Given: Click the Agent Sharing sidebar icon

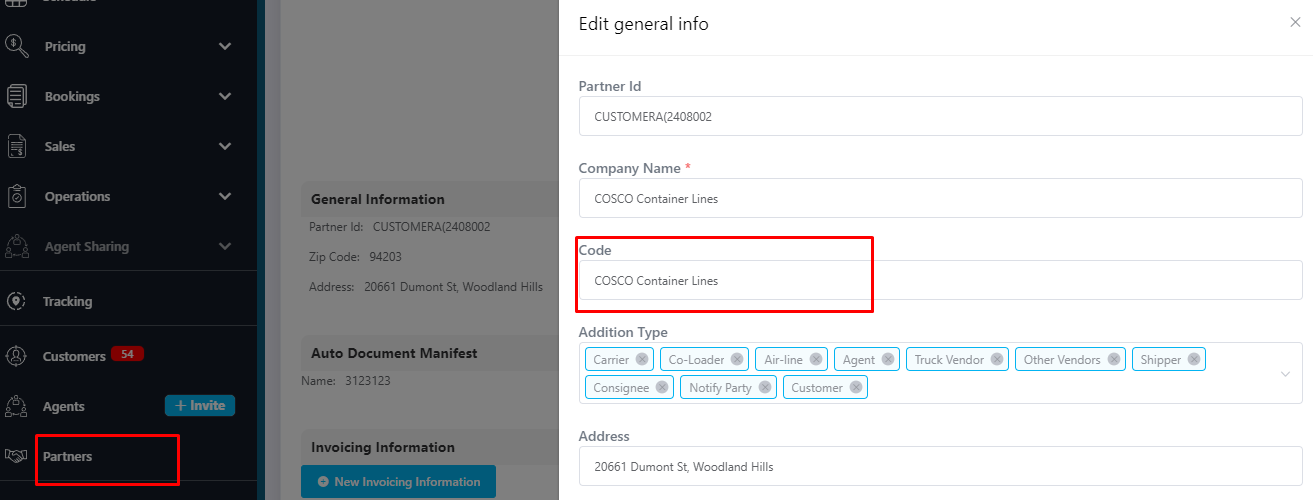Looking at the screenshot, I should click(x=17, y=246).
